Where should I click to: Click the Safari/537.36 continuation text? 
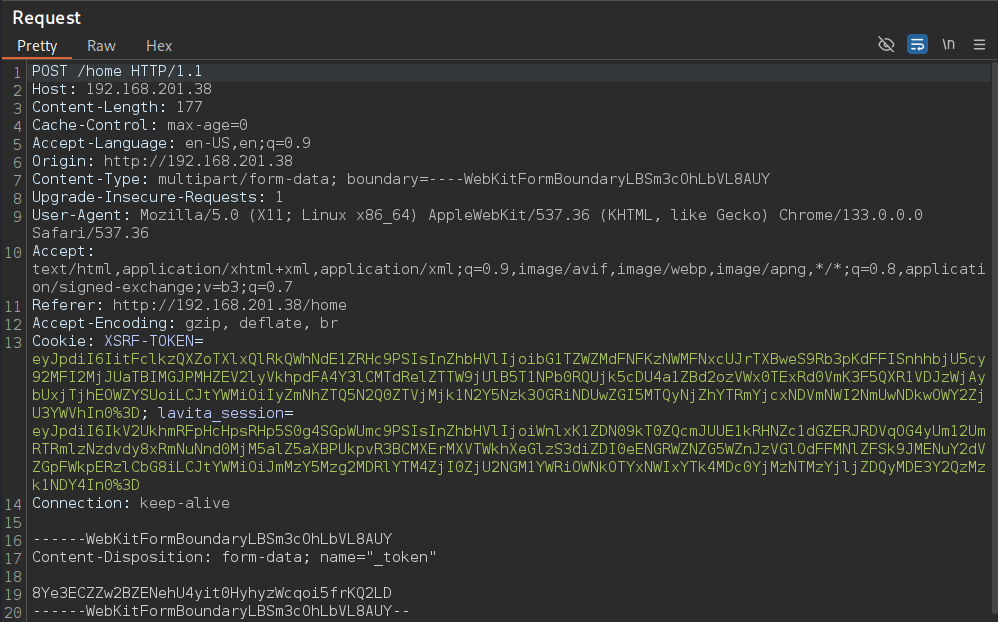(x=90, y=233)
